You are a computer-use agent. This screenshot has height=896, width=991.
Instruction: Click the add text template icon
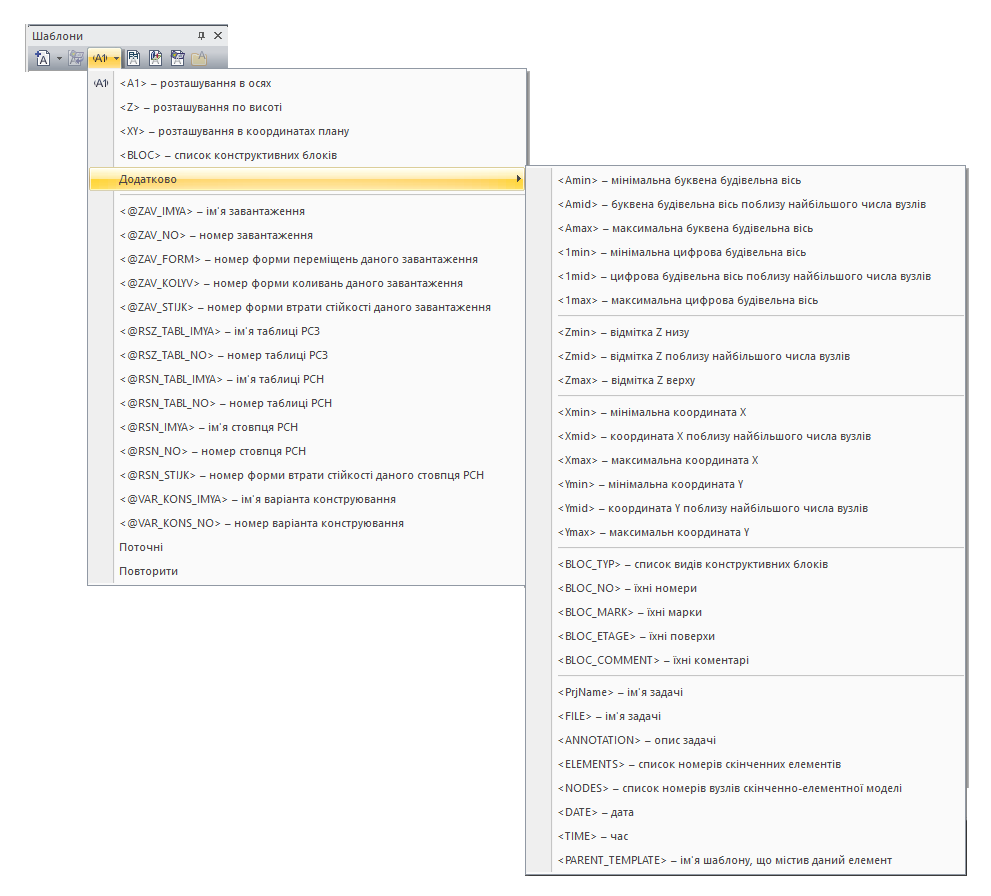pos(43,59)
